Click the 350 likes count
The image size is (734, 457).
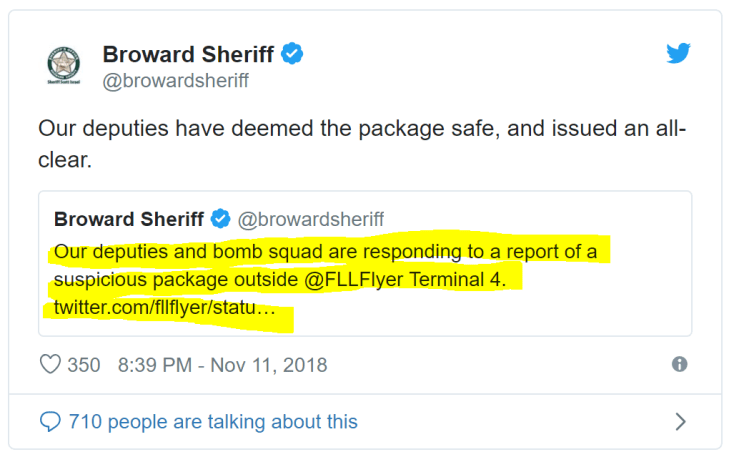pos(84,365)
